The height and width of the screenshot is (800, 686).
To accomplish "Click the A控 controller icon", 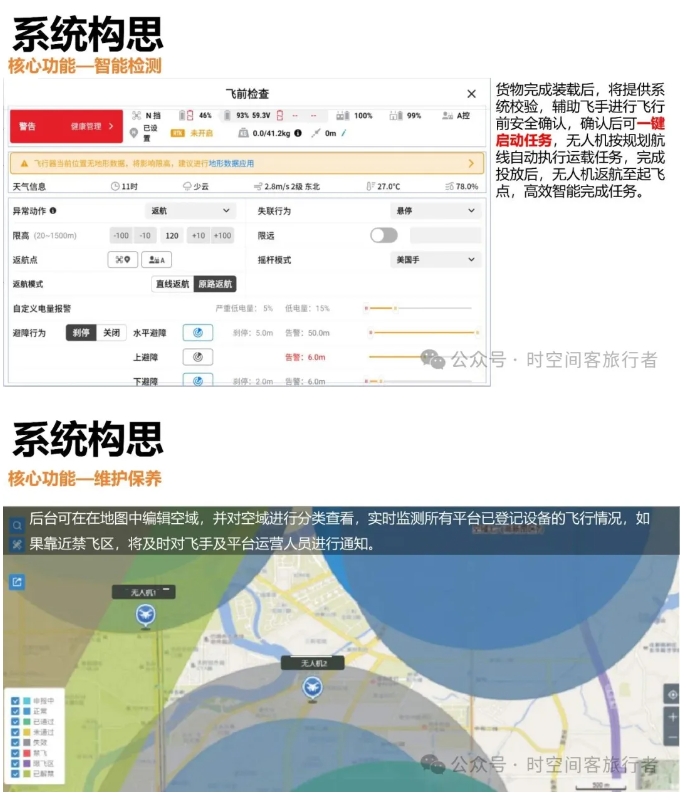I will (447, 116).
